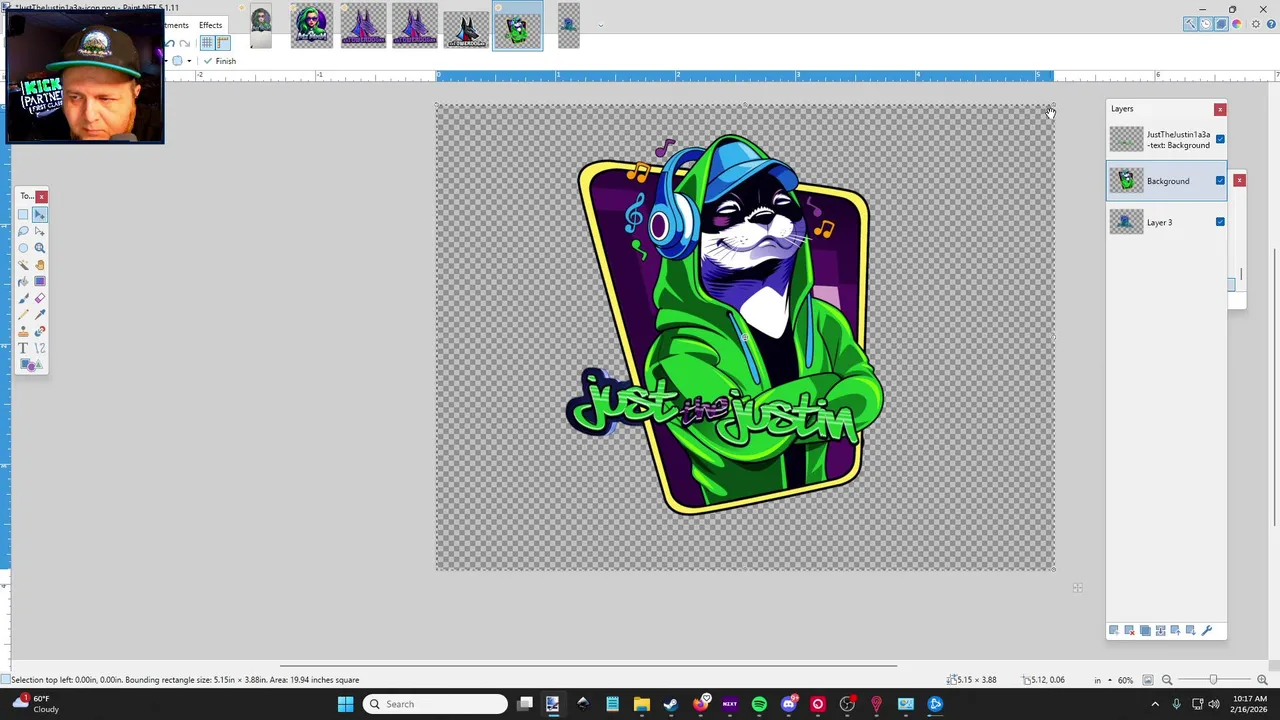The width and height of the screenshot is (1280, 720).
Task: Adjust the zoom slider handle
Action: [1214, 680]
